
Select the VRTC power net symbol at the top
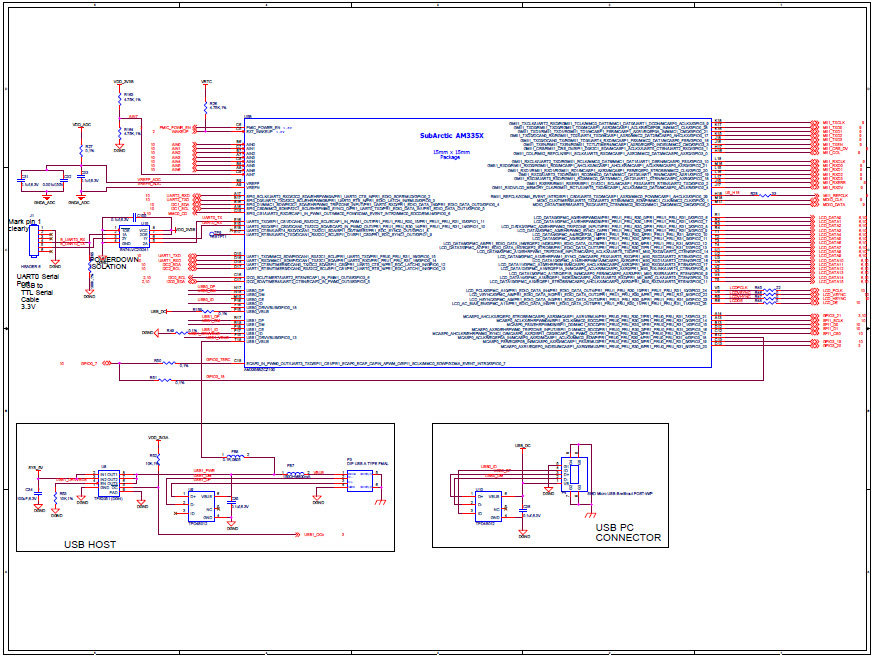(205, 80)
